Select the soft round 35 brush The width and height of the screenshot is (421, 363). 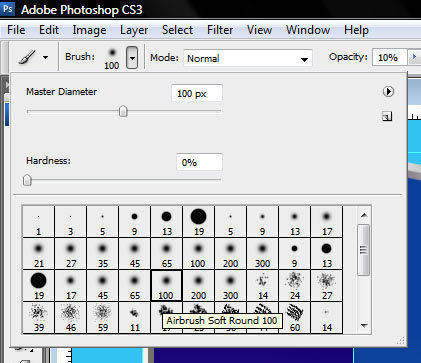tap(102, 254)
